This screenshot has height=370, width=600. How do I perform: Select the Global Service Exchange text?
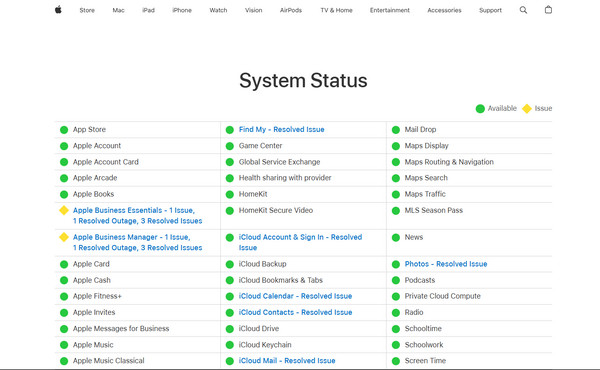(279, 162)
